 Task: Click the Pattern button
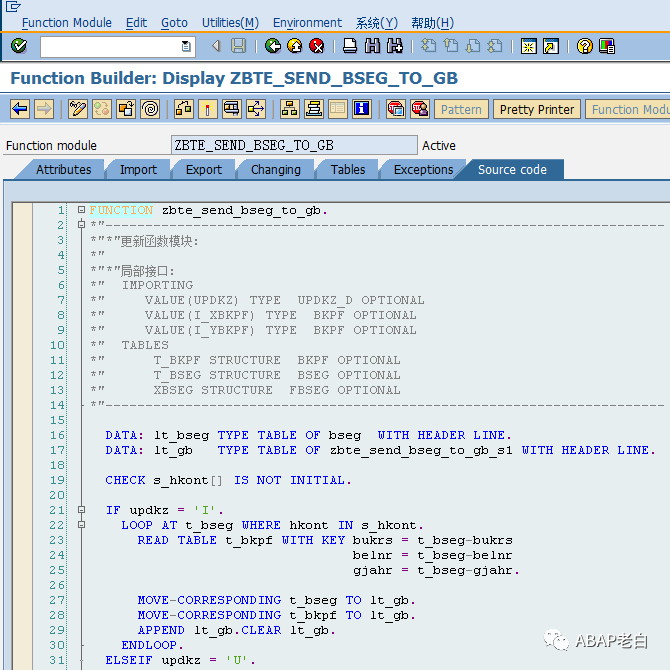tap(461, 109)
